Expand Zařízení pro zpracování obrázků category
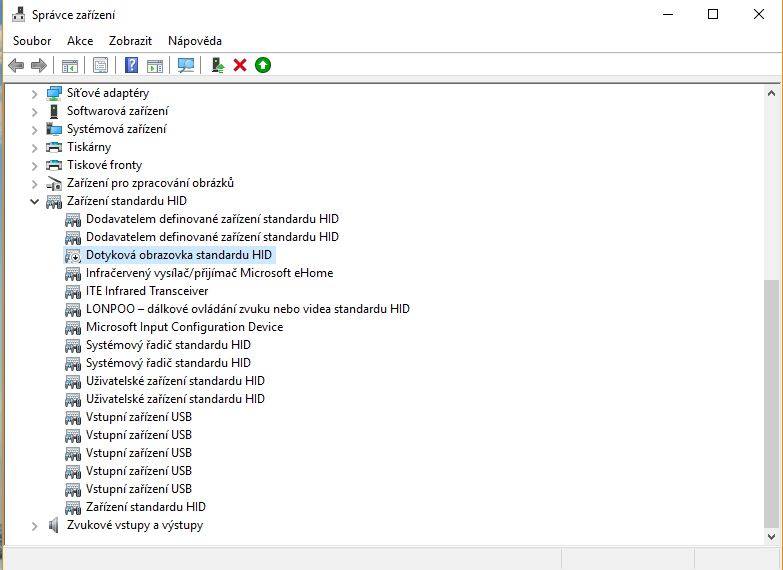The height and width of the screenshot is (570, 783). (x=34, y=184)
